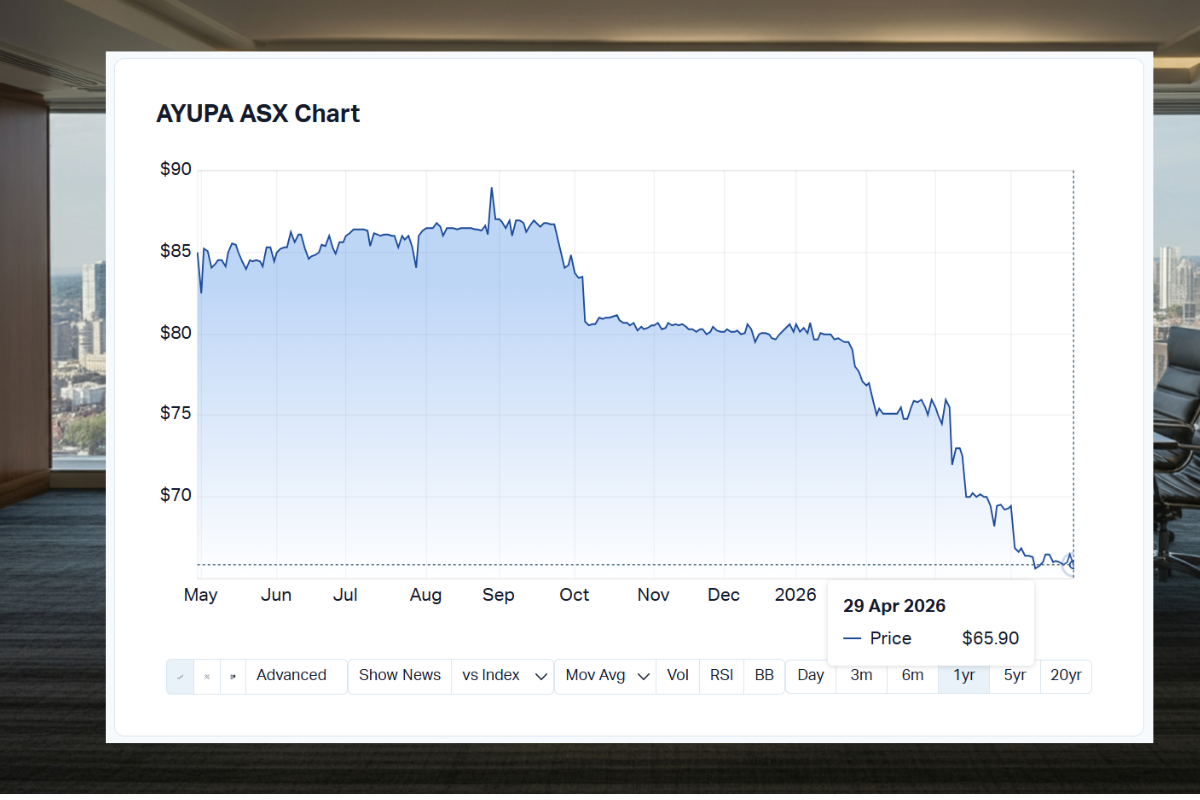Click the Advanced button
Image resolution: width=1200 pixels, height=800 pixels.
[291, 676]
